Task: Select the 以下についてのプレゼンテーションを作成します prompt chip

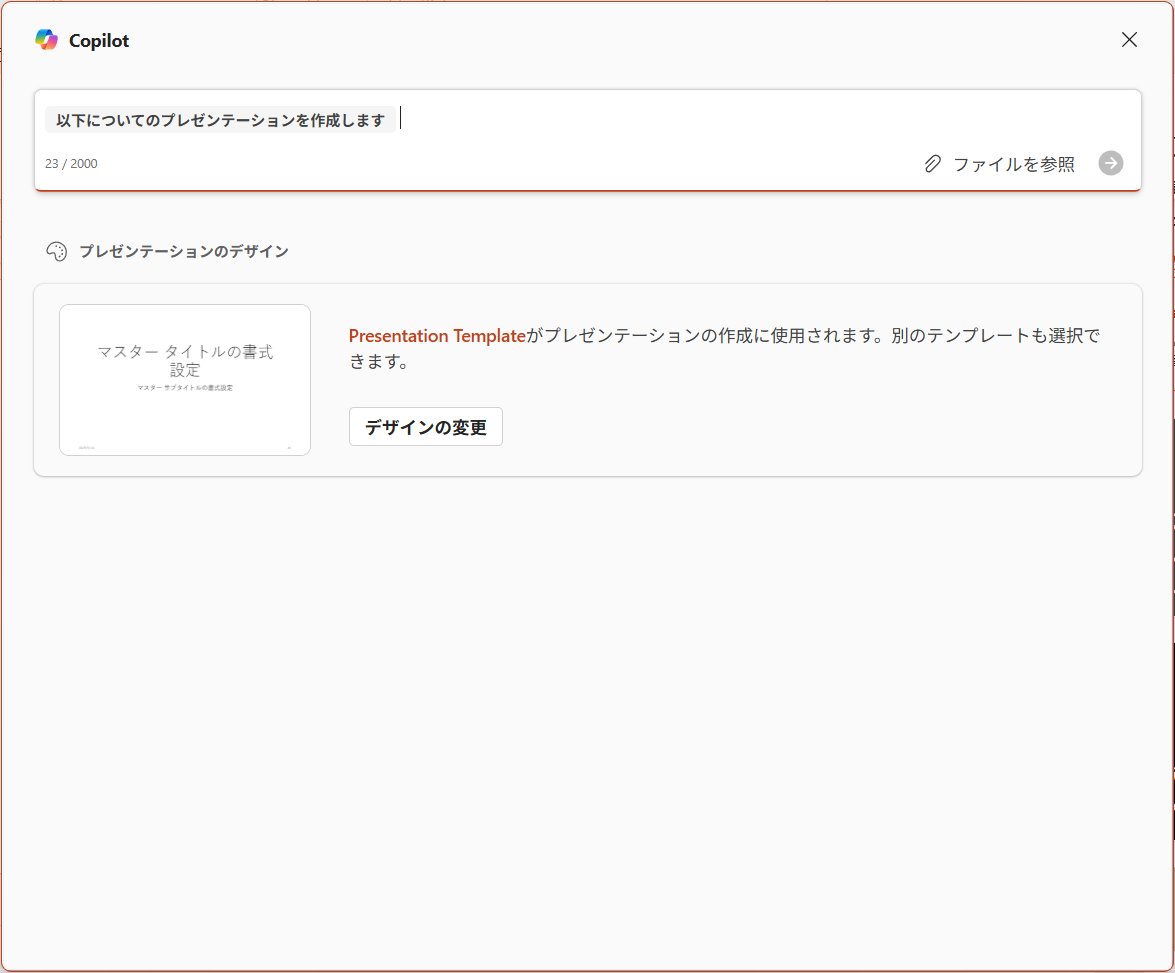Action: tap(220, 120)
